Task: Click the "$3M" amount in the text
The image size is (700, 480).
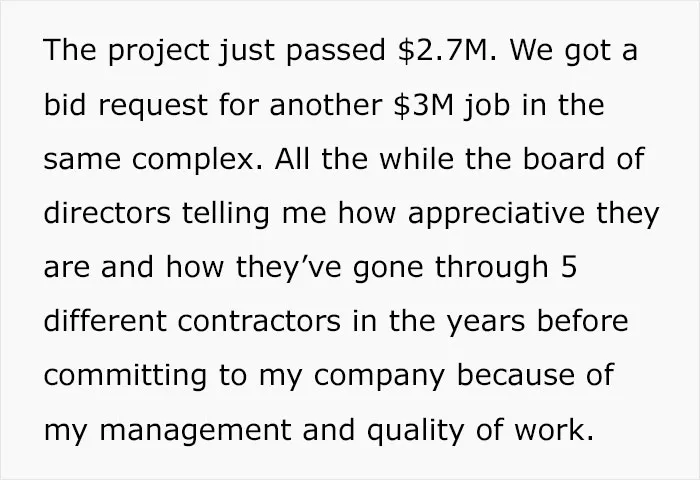Action: point(424,104)
